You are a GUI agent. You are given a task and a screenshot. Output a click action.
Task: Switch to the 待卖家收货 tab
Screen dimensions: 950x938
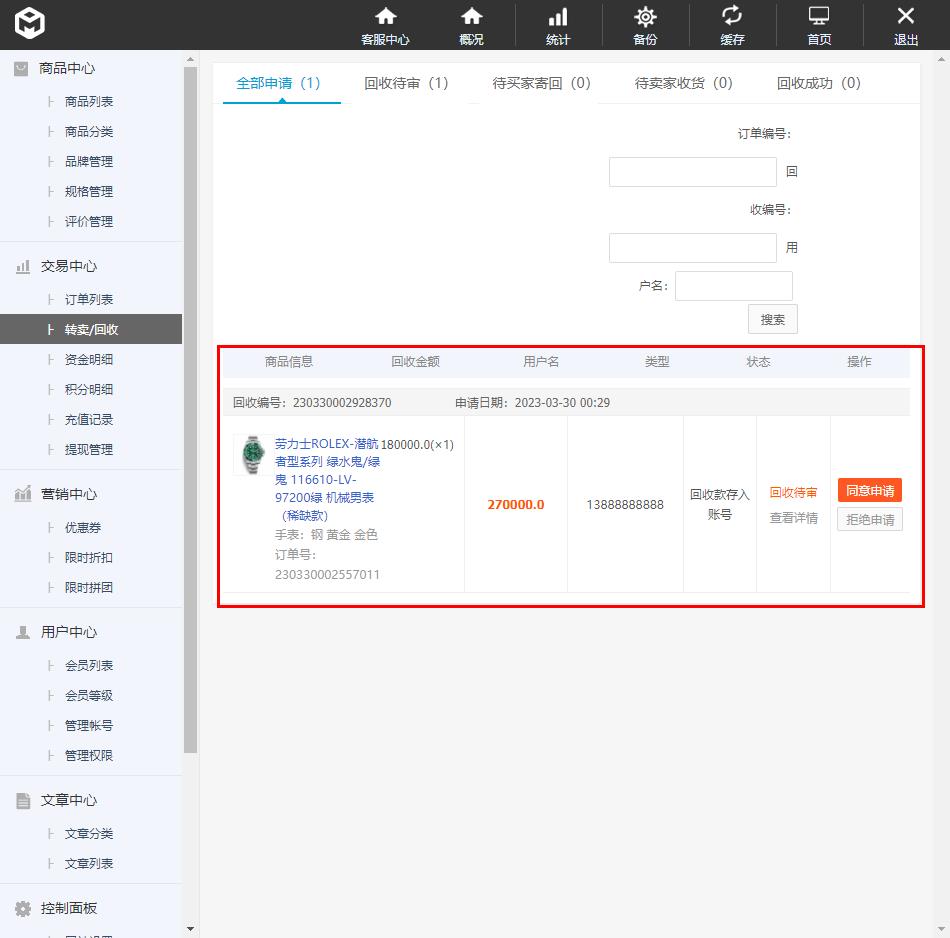pos(683,83)
